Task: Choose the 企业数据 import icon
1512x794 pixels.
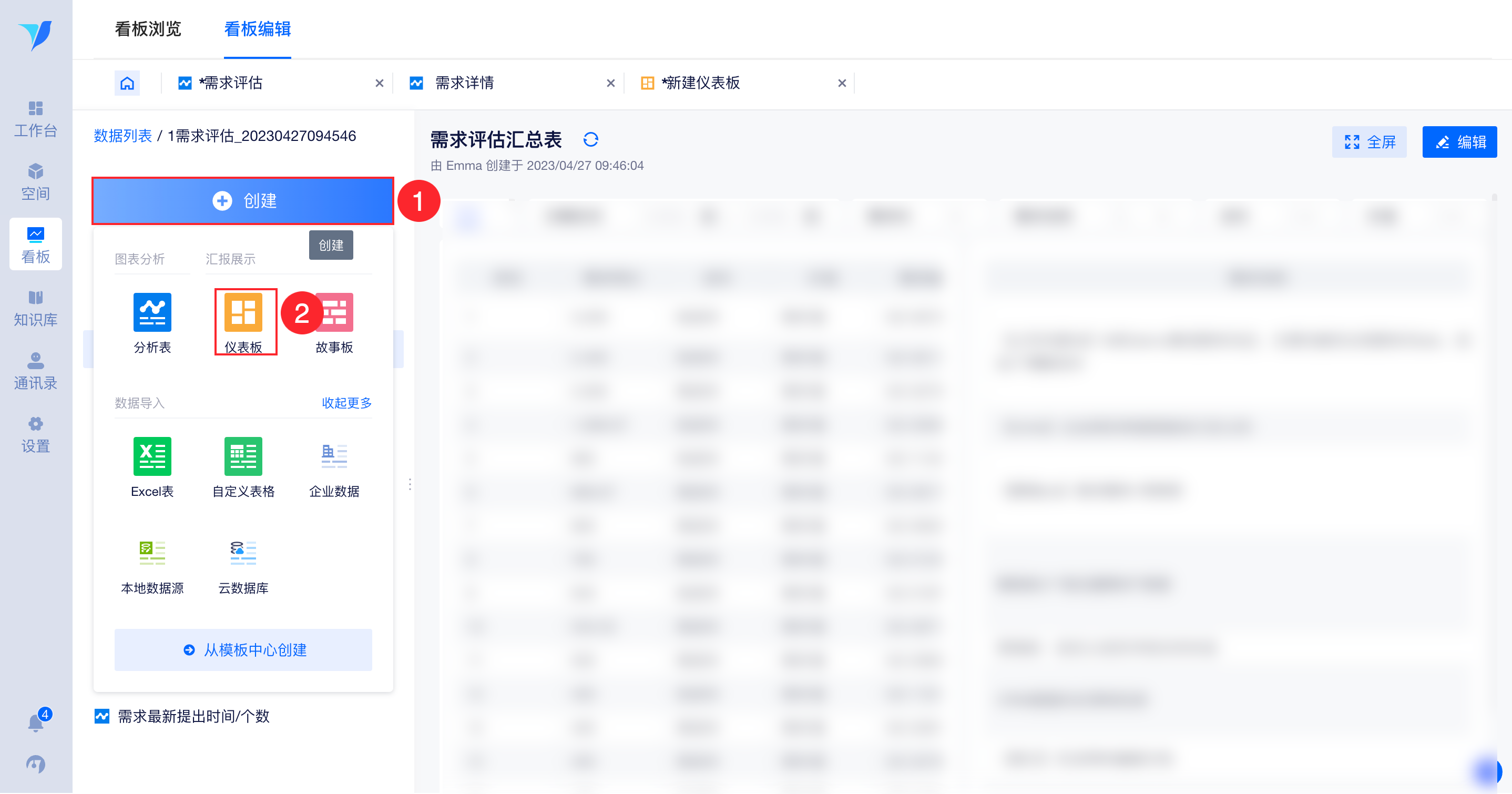Action: point(334,456)
